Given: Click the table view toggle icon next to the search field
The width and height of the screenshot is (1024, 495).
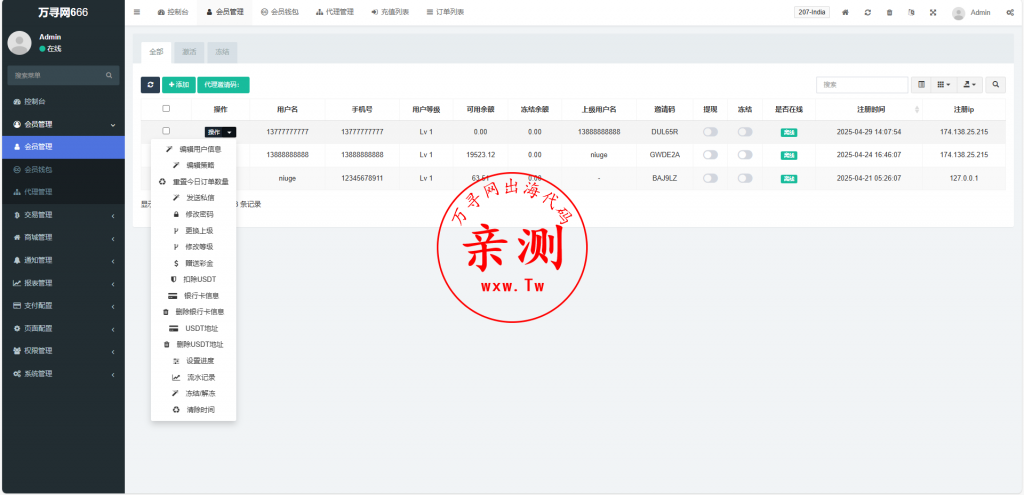Looking at the screenshot, I should coord(921,85).
